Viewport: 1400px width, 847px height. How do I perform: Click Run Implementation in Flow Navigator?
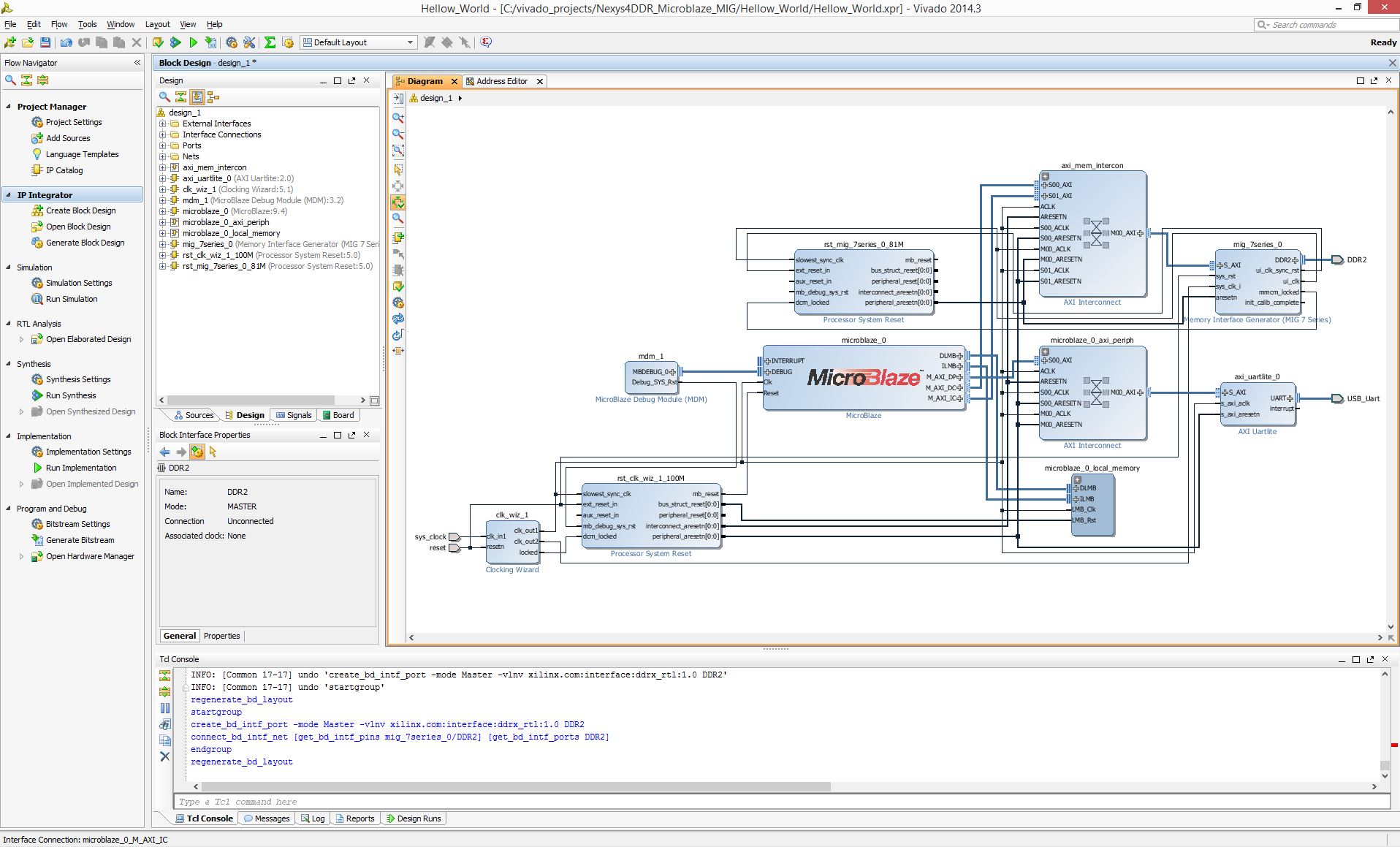[x=75, y=468]
